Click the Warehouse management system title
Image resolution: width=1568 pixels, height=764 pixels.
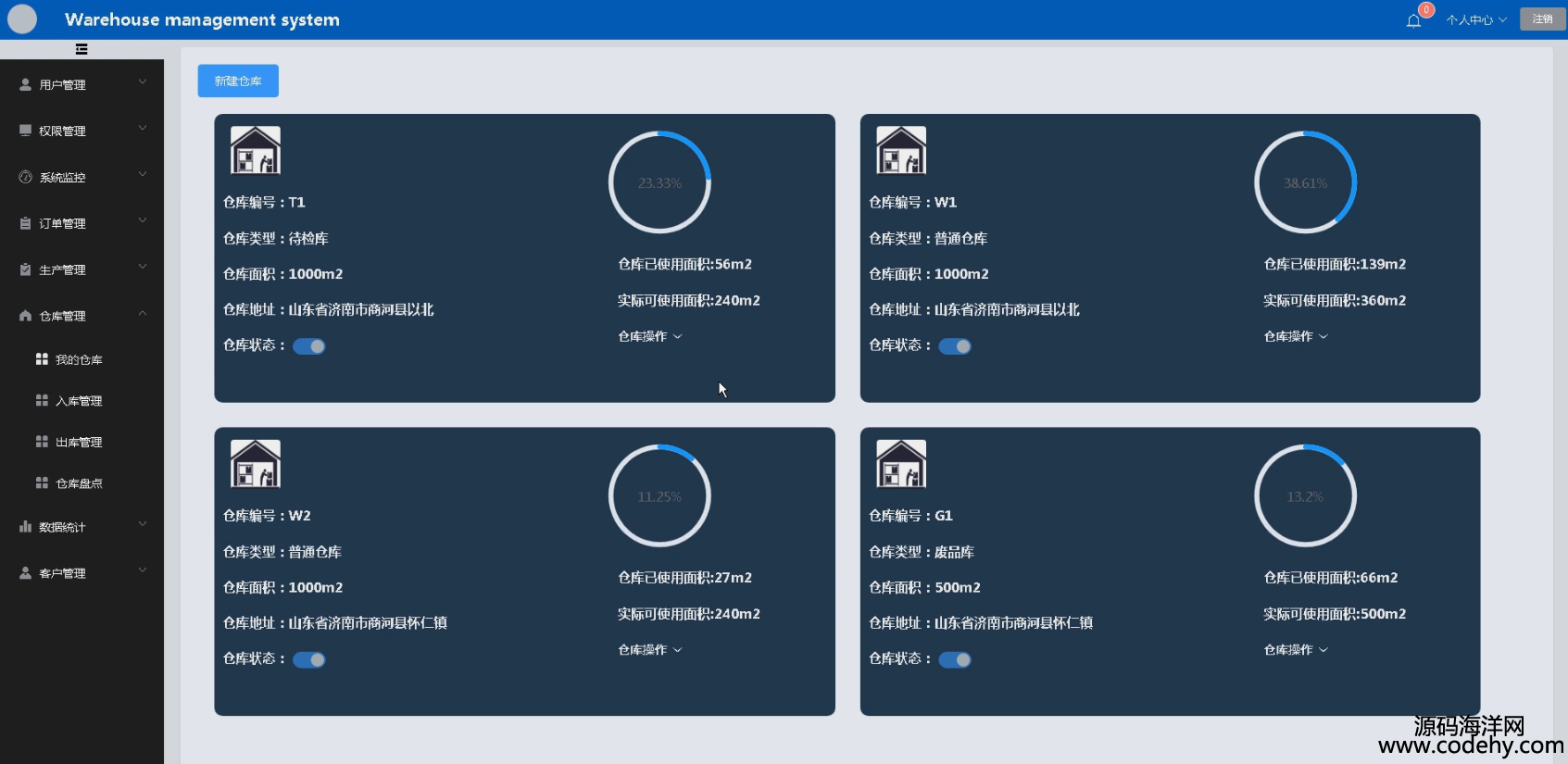point(202,19)
